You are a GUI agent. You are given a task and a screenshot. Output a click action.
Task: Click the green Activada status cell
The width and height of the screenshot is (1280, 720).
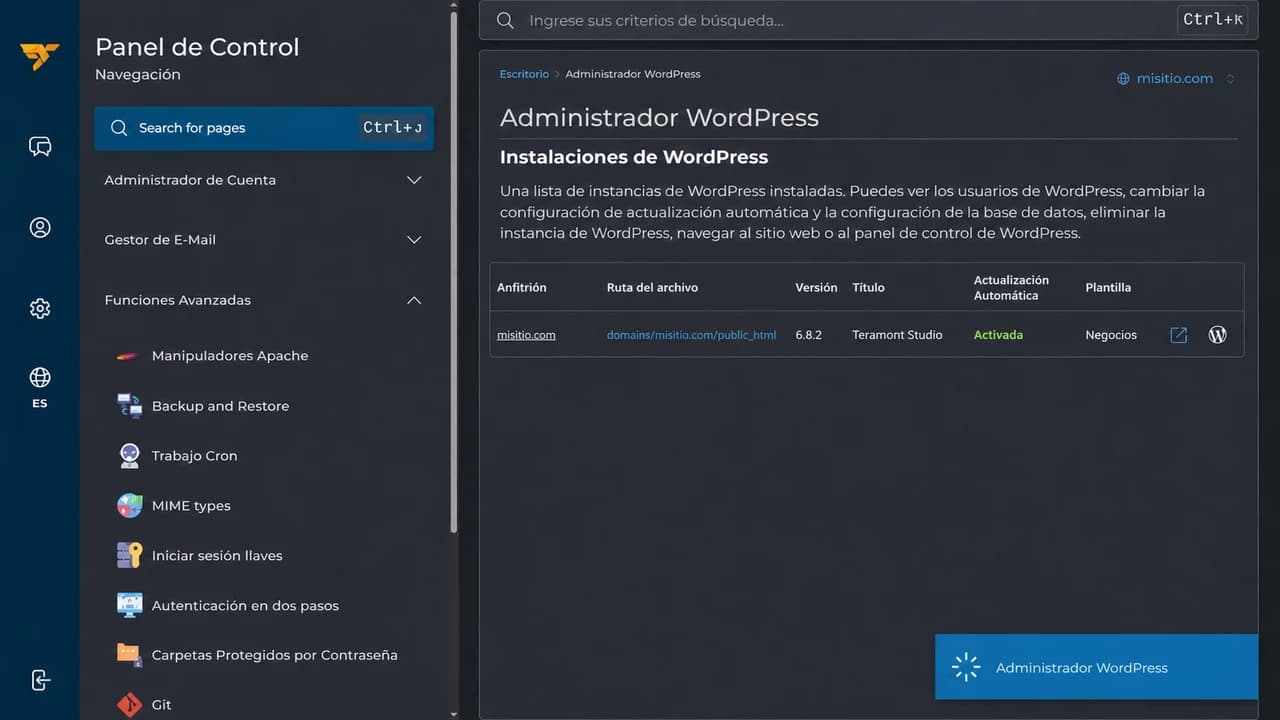coord(998,335)
